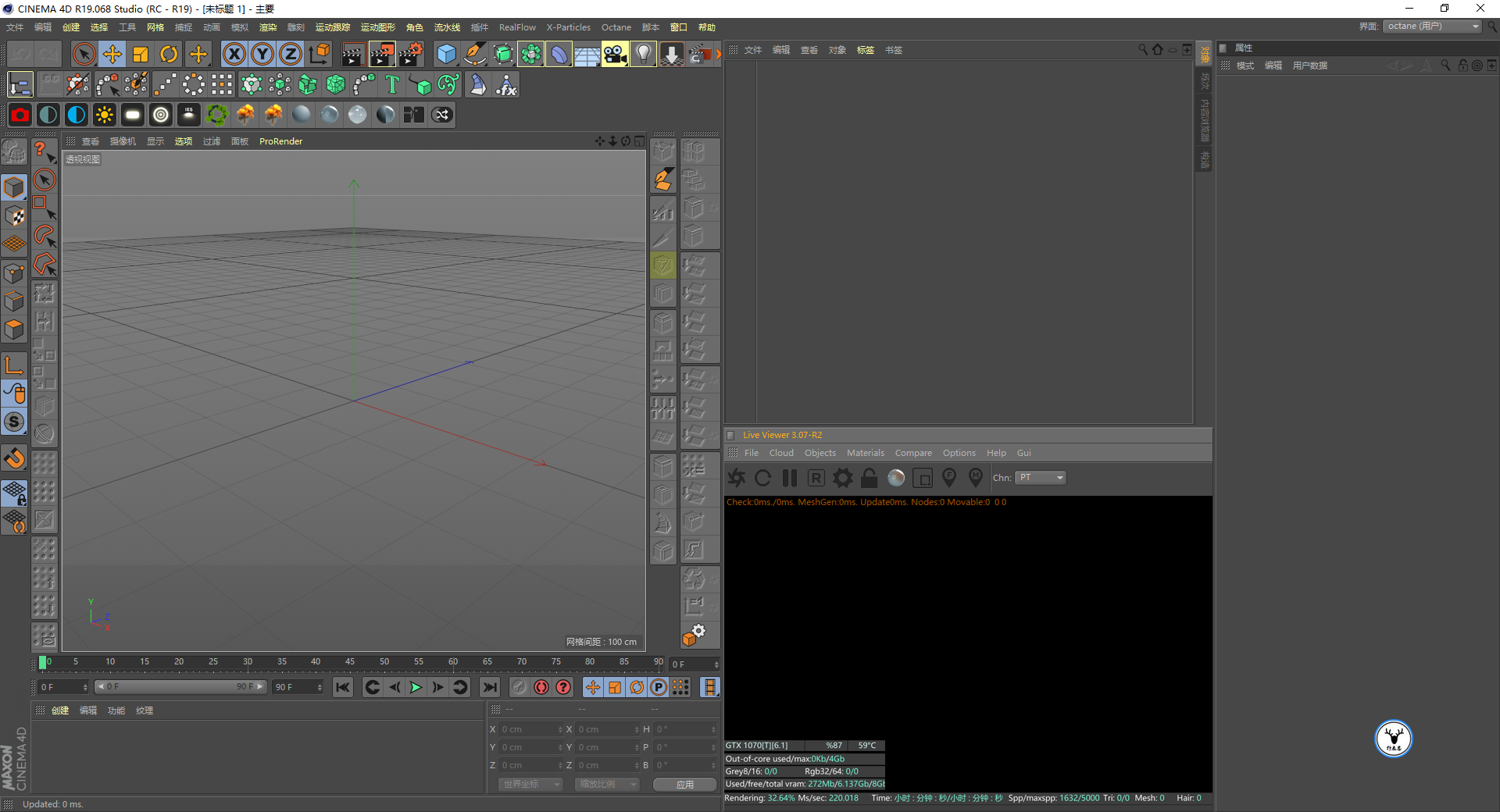Toggle Enable Snap S button

pyautogui.click(x=14, y=422)
